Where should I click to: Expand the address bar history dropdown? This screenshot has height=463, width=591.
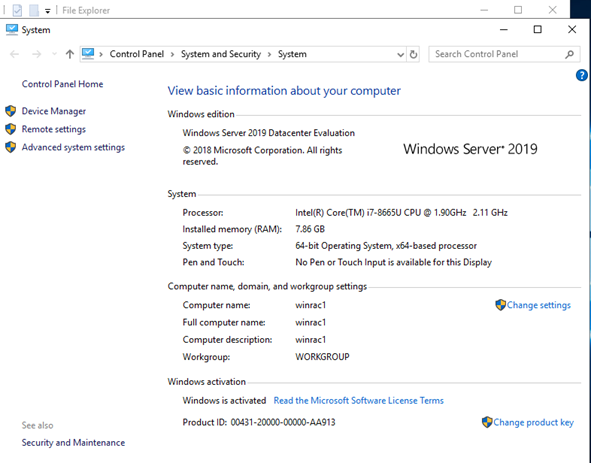[400, 55]
